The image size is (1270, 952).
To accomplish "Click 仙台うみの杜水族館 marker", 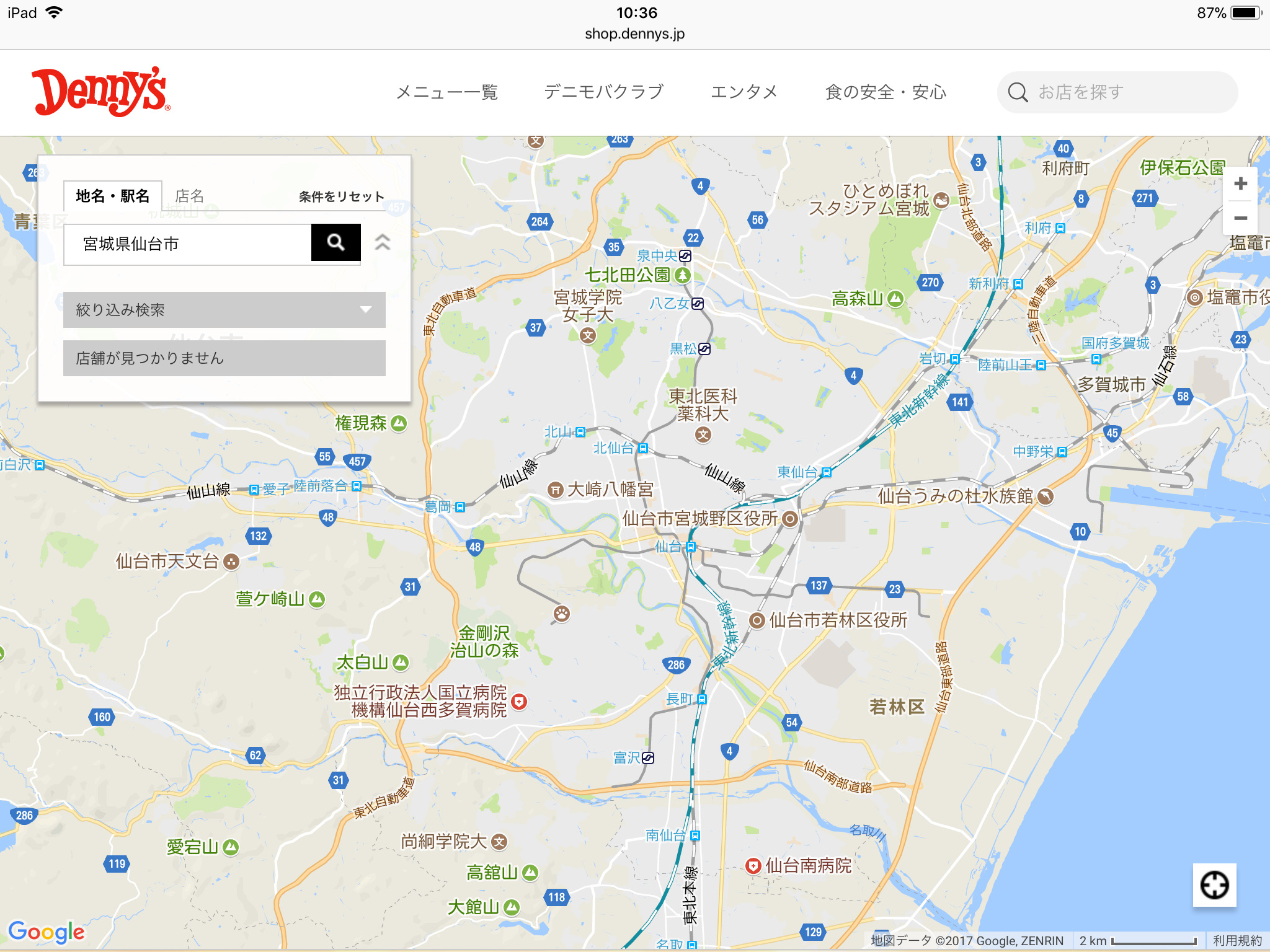I will pyautogui.click(x=1046, y=496).
